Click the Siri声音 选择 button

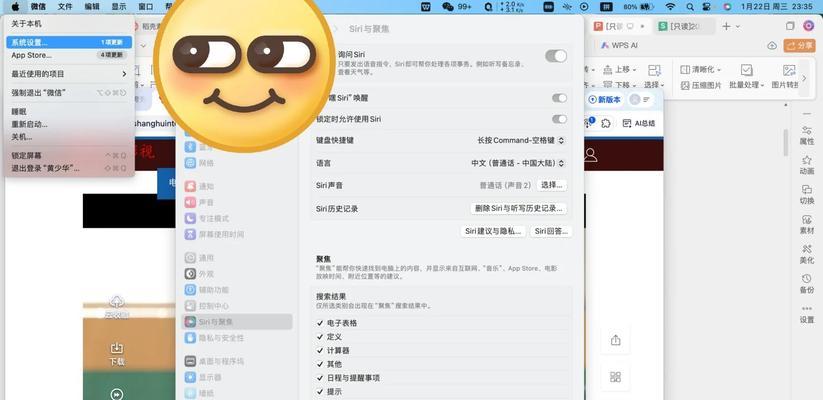[552, 185]
